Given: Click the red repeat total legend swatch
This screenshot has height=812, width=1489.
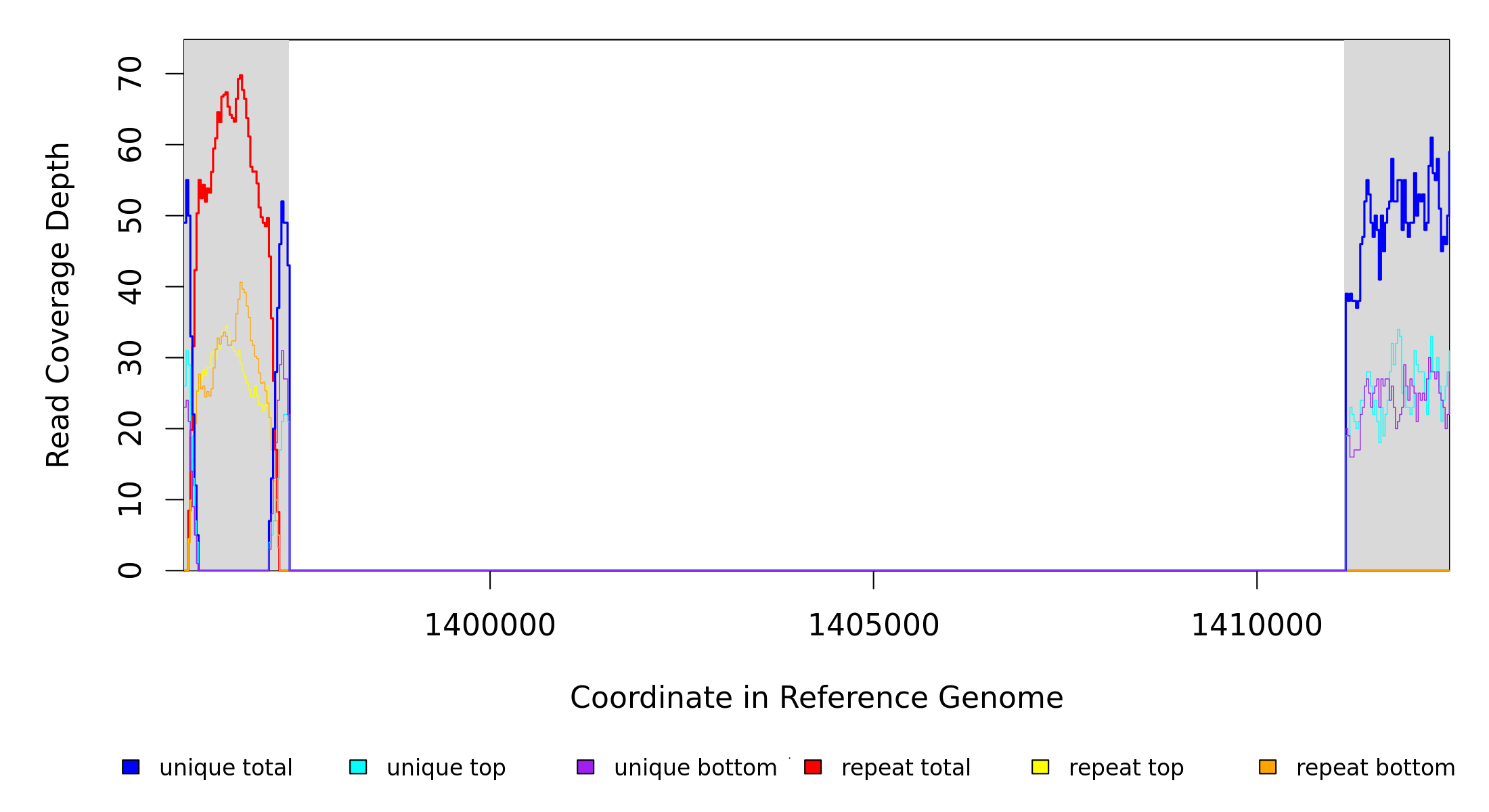Looking at the screenshot, I should pos(813,767).
